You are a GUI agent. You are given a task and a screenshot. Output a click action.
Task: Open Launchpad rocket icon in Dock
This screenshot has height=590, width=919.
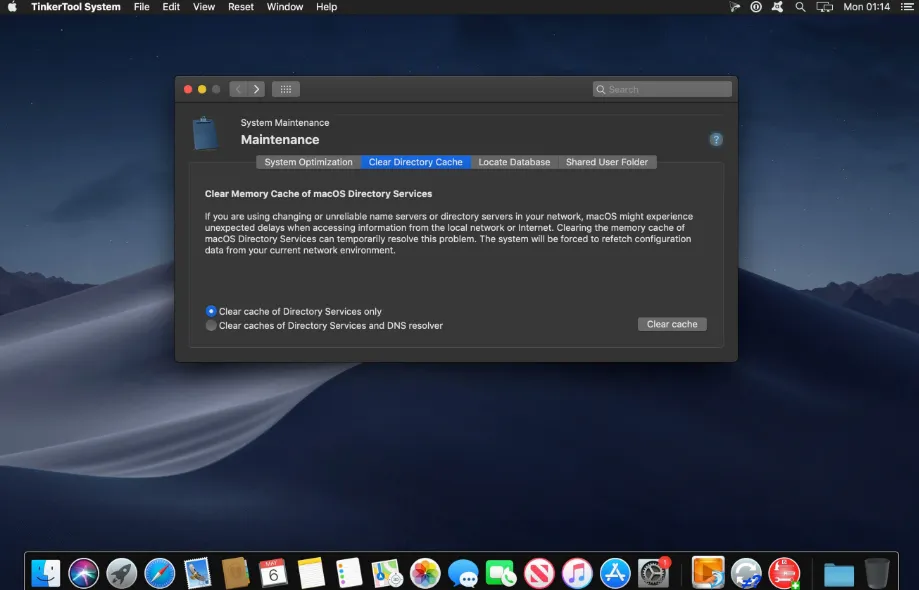pos(121,572)
